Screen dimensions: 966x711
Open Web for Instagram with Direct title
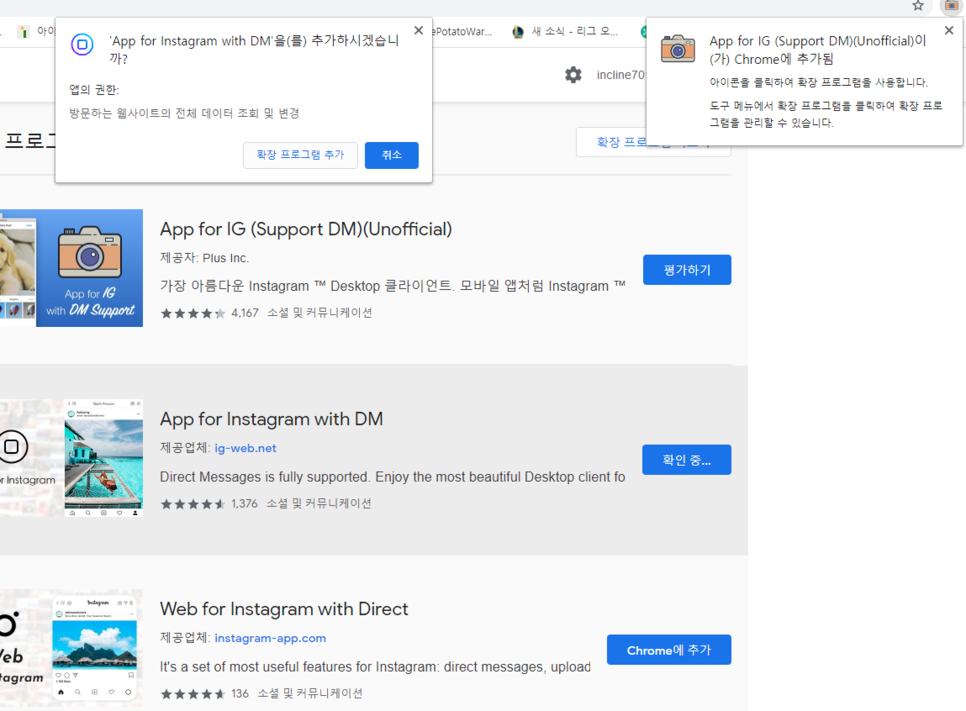[284, 609]
